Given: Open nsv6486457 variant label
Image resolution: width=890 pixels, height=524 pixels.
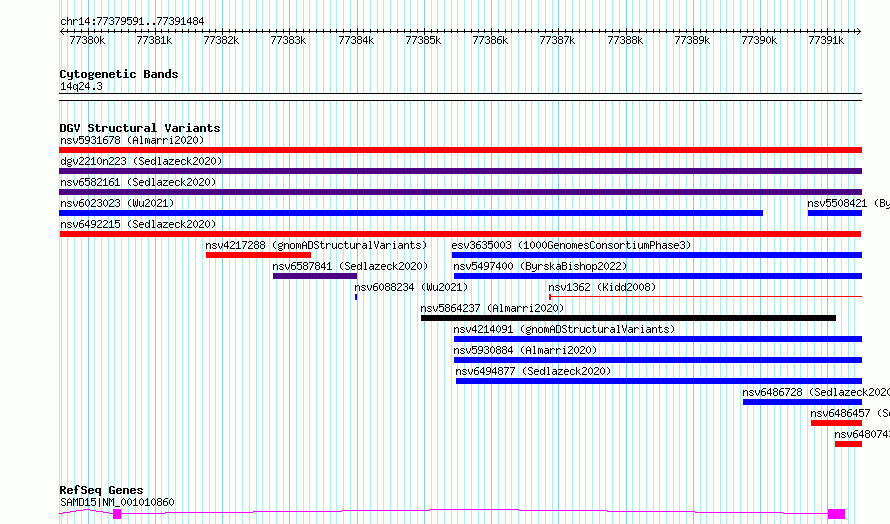Looking at the screenshot, I should [850, 413].
